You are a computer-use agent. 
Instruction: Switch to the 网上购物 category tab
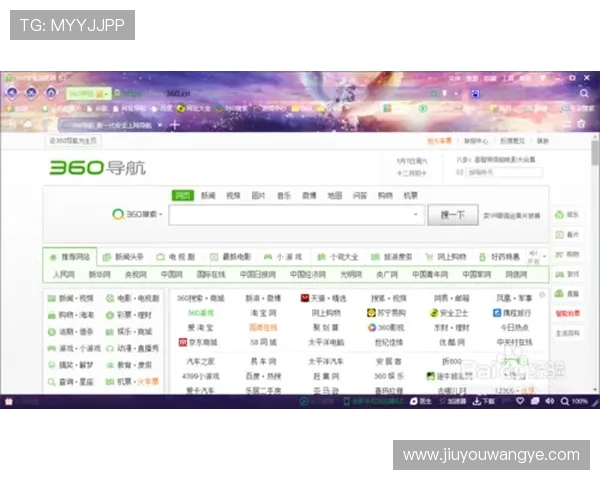pos(446,256)
